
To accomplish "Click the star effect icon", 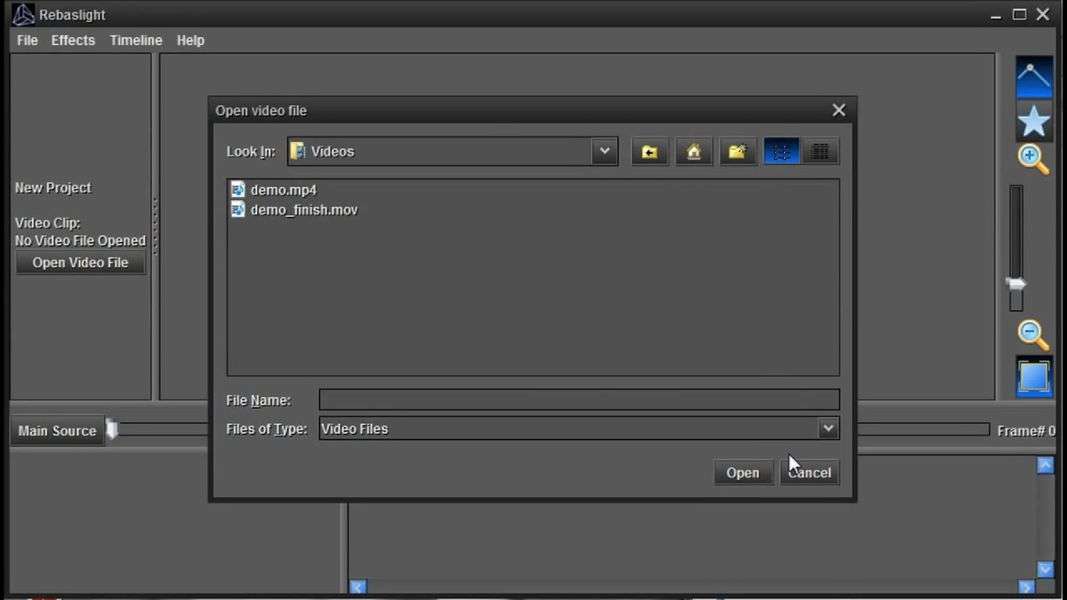I will tap(1034, 121).
